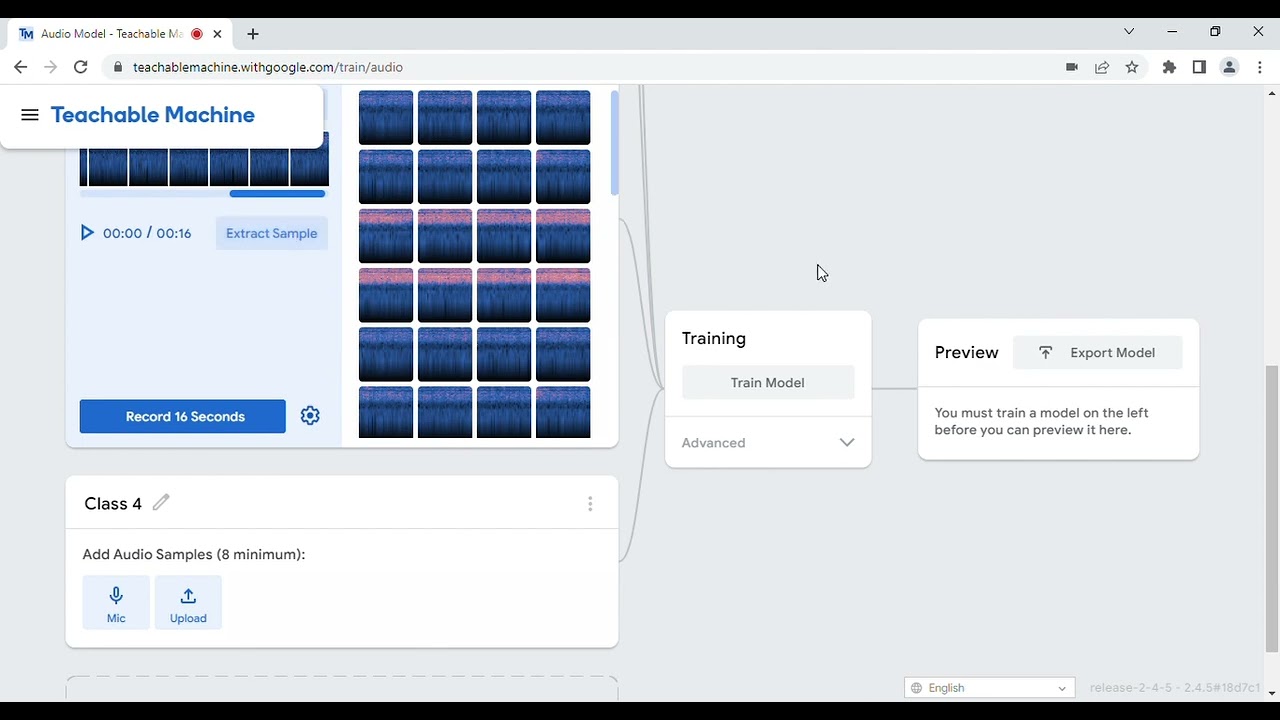This screenshot has width=1280, height=720.
Task: Select the Audio Model browser tab
Action: 121,34
